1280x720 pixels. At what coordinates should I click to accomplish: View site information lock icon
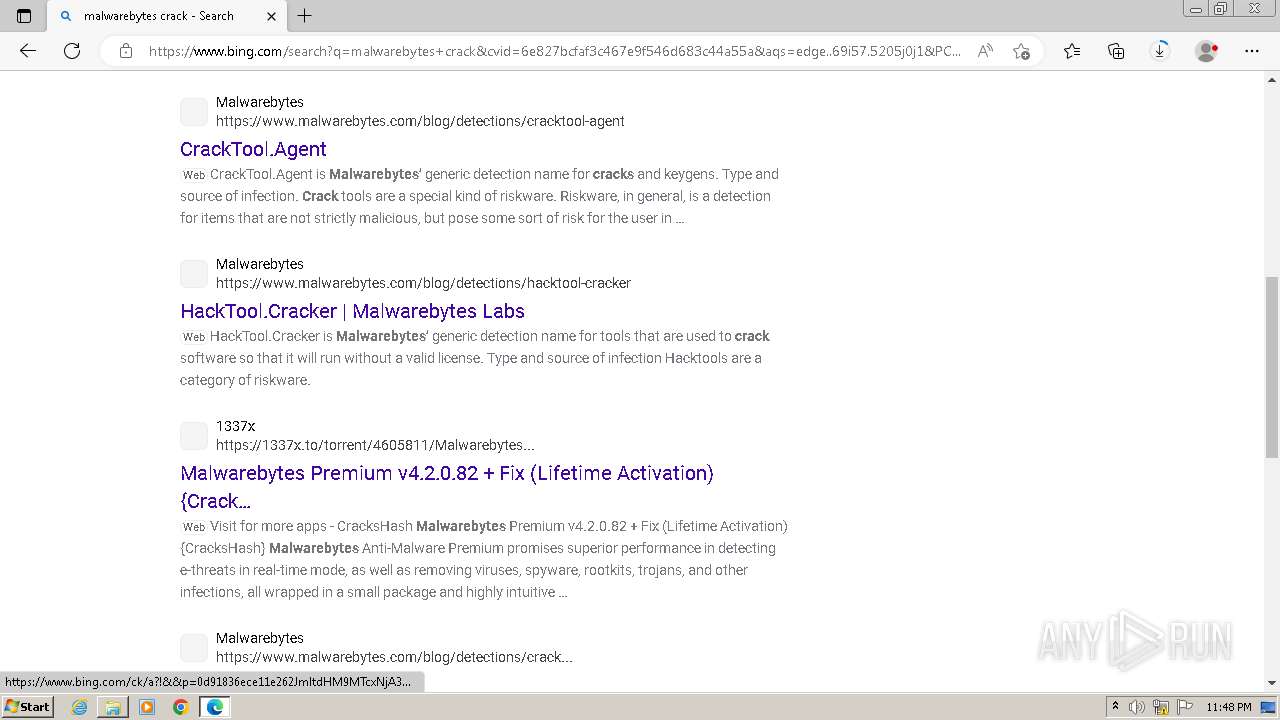pyautogui.click(x=126, y=51)
